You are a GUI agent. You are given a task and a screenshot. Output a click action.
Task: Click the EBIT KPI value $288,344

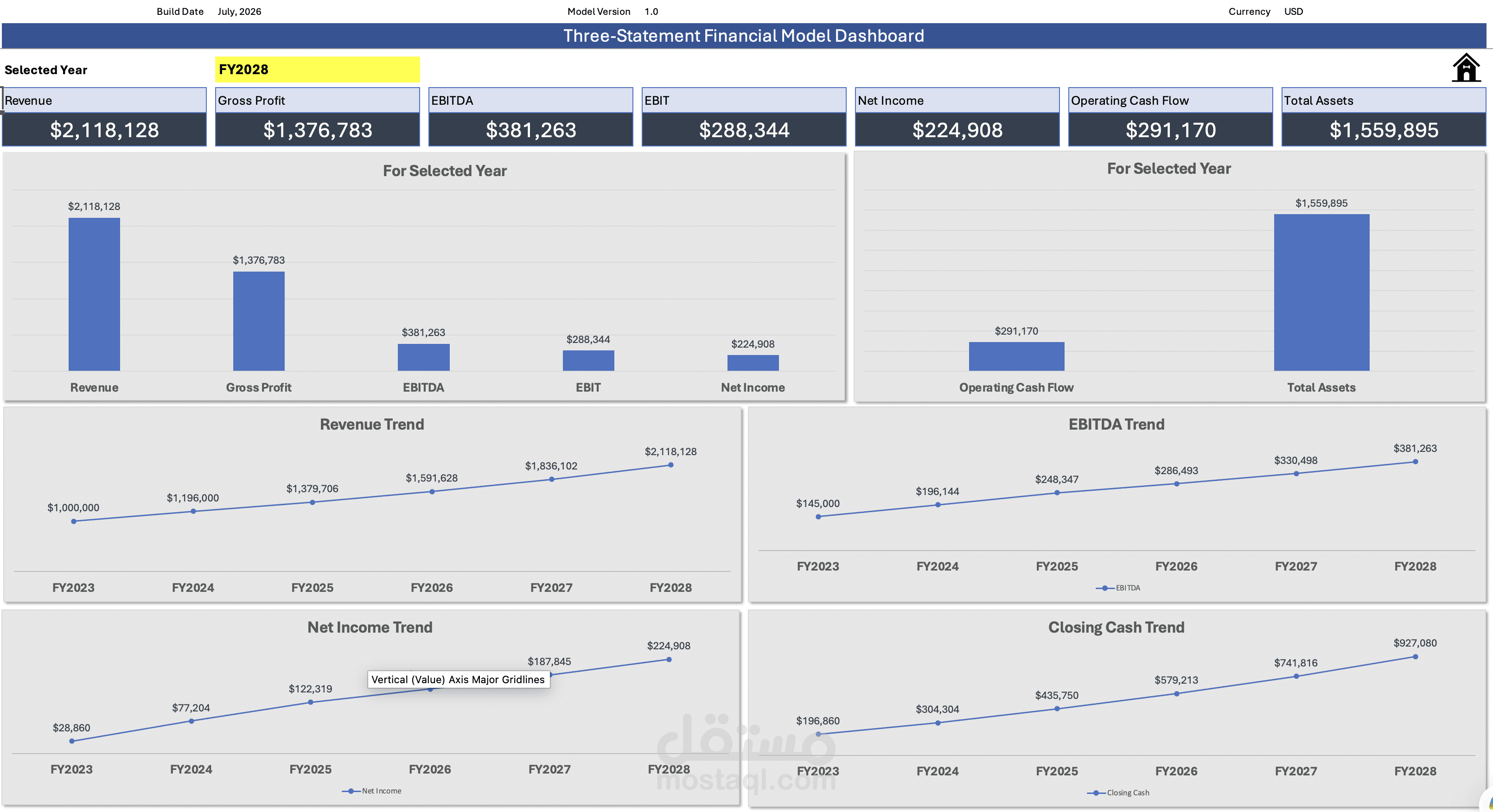[744, 130]
